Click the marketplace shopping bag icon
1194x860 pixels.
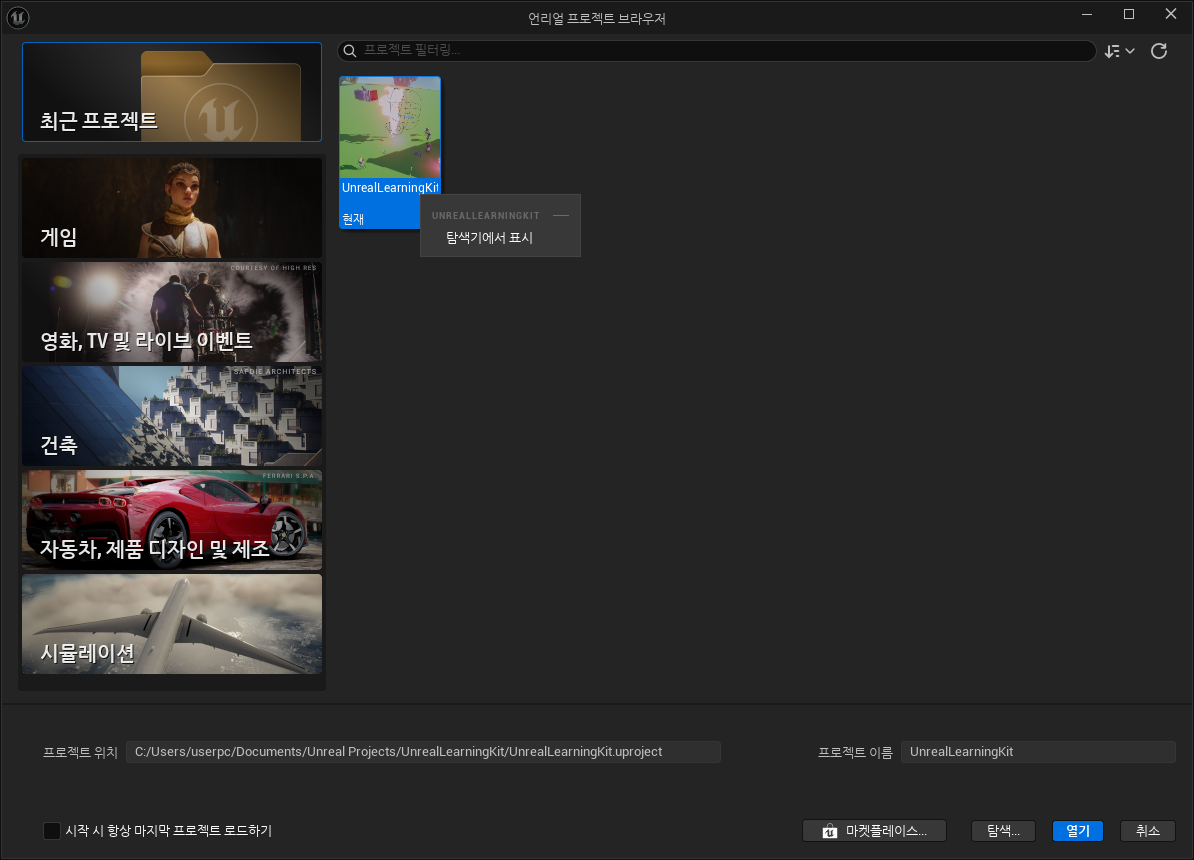point(830,831)
